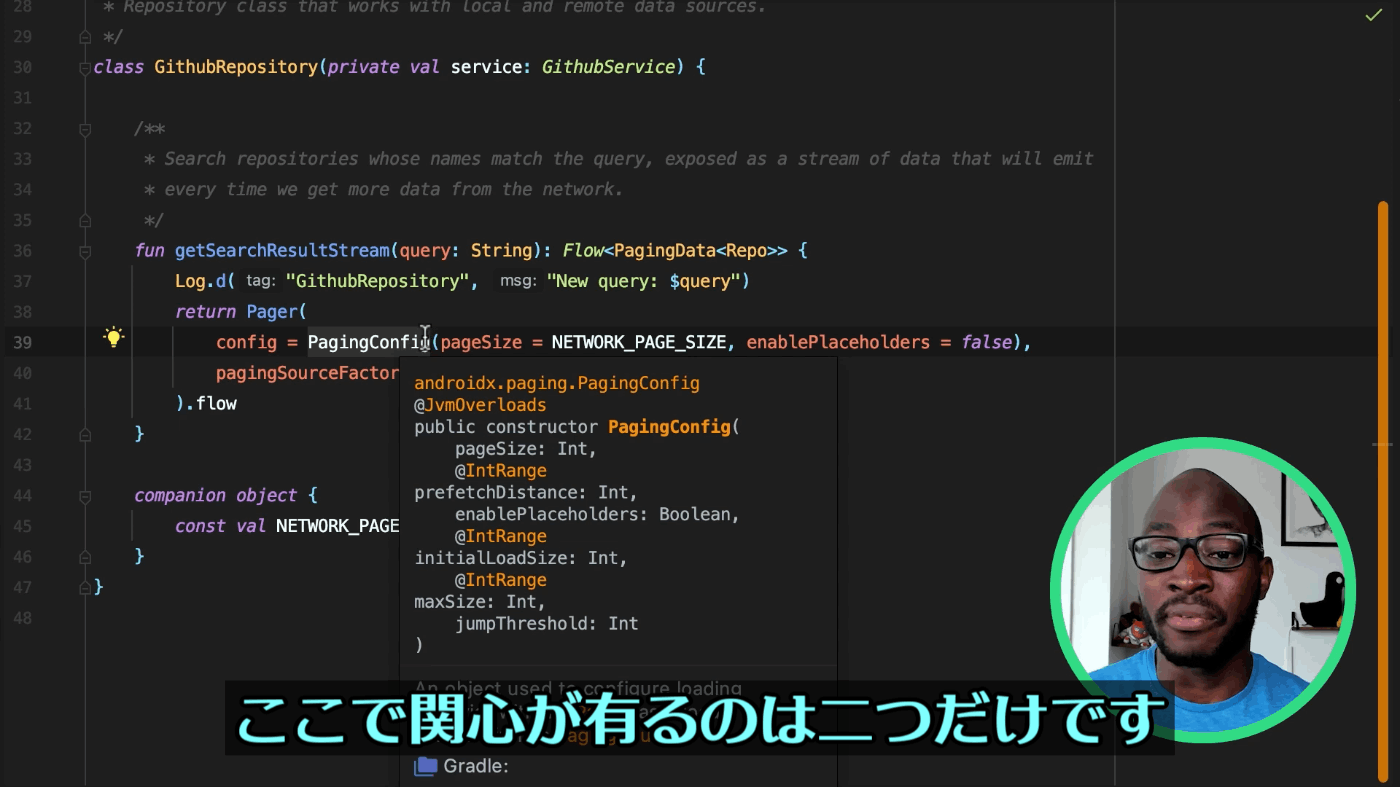Click the presenter webcam video circle
The height and width of the screenshot is (787, 1400).
(1203, 590)
